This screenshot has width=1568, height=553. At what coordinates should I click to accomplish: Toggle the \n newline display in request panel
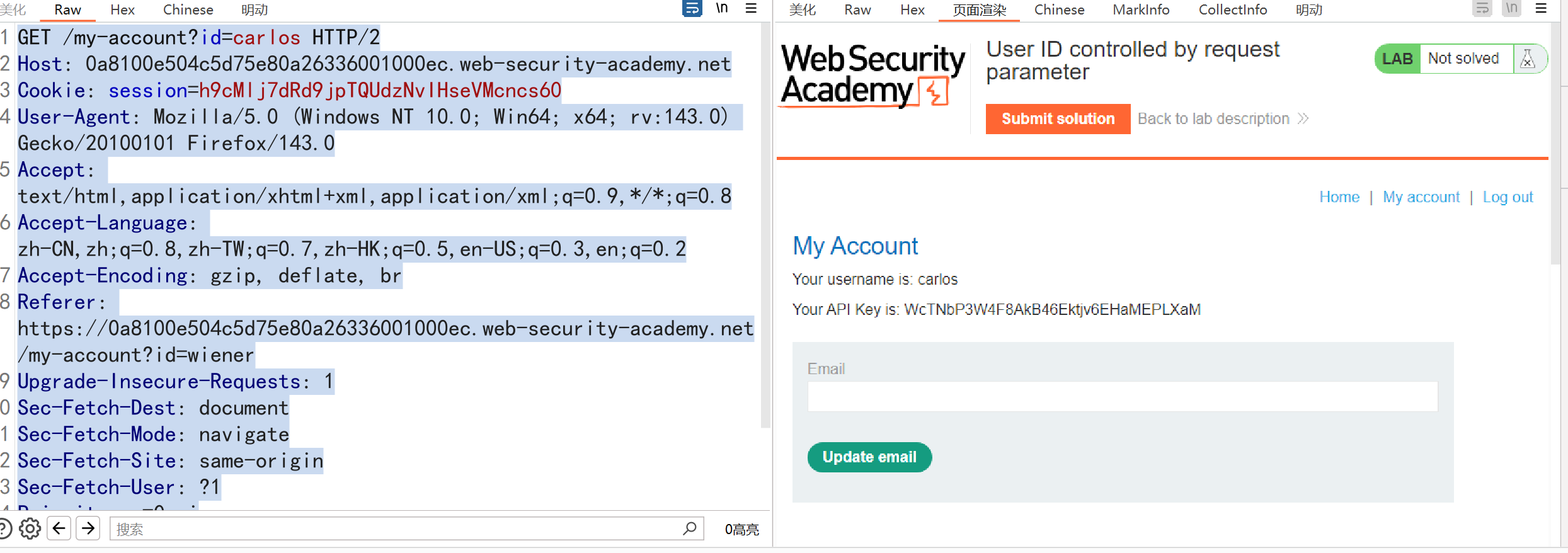tap(722, 9)
